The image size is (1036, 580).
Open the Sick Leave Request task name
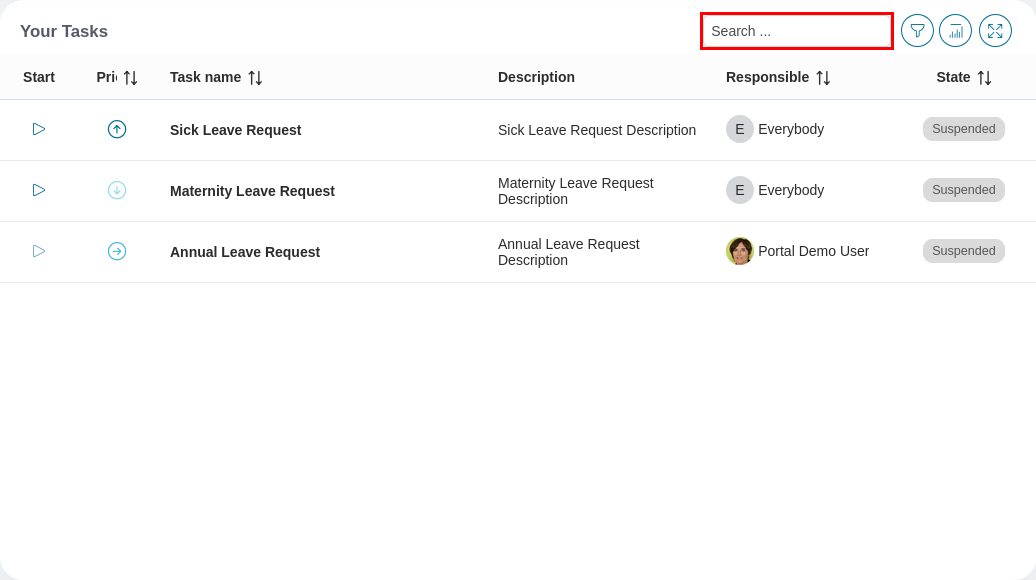point(235,130)
